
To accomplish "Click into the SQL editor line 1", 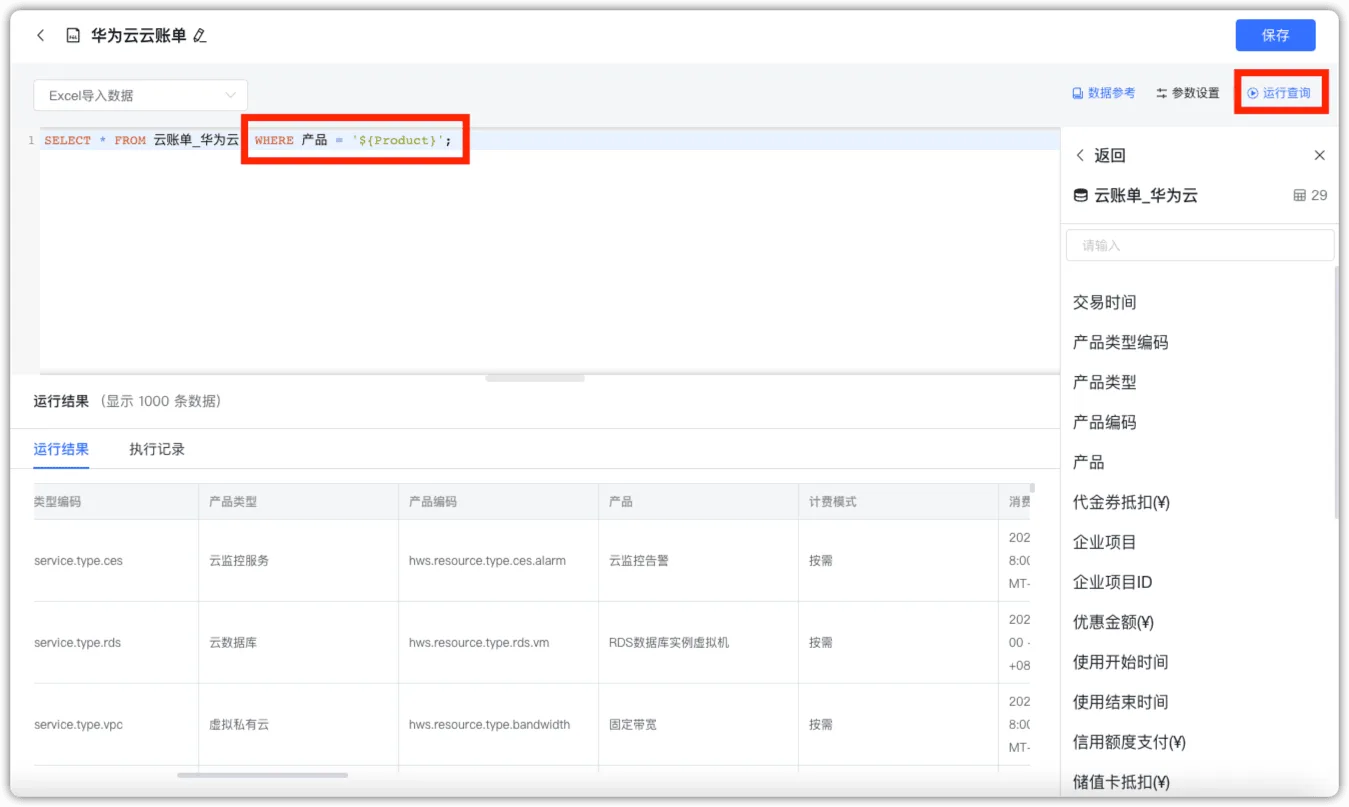I will coord(550,140).
